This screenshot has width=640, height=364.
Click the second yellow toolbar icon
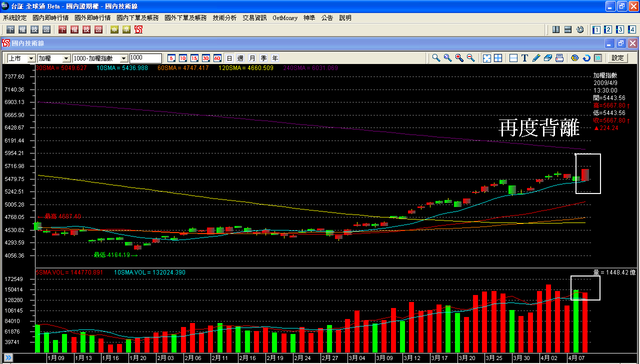pyautogui.click(x=127, y=30)
